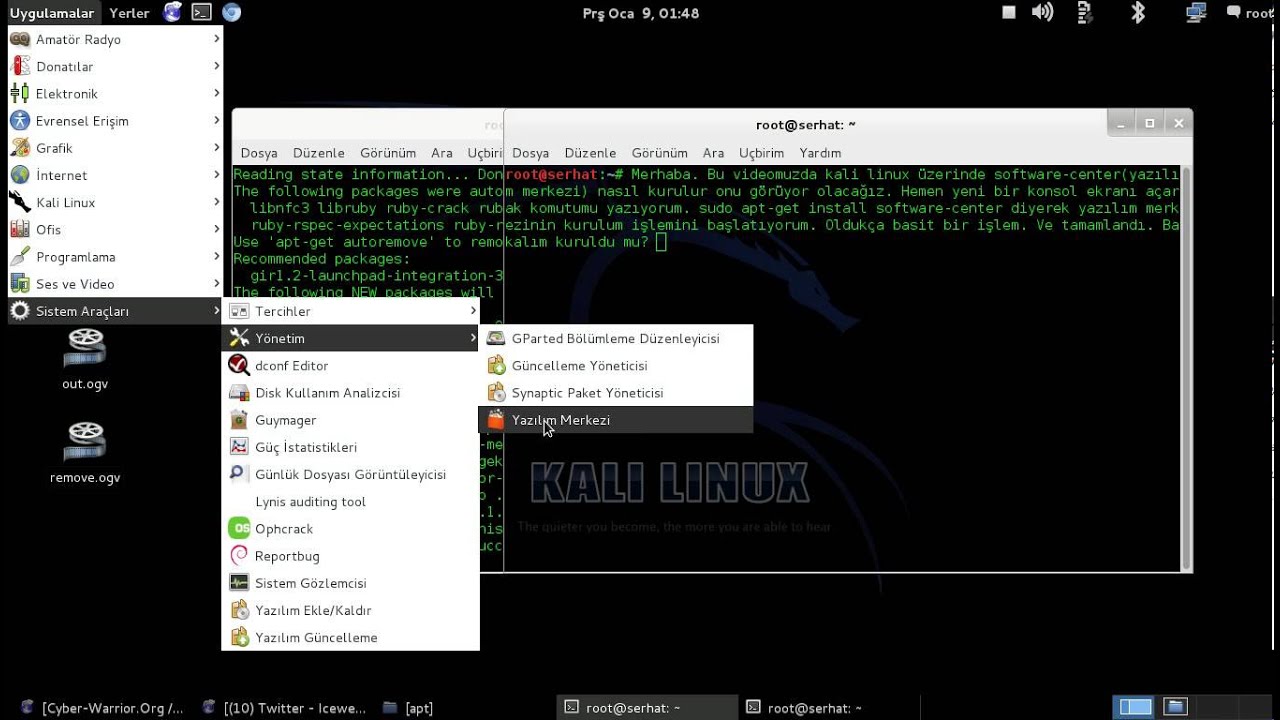Click the Günlük Dosyası Görüntüleyicisi icon
The image size is (1280, 720).
point(239,474)
